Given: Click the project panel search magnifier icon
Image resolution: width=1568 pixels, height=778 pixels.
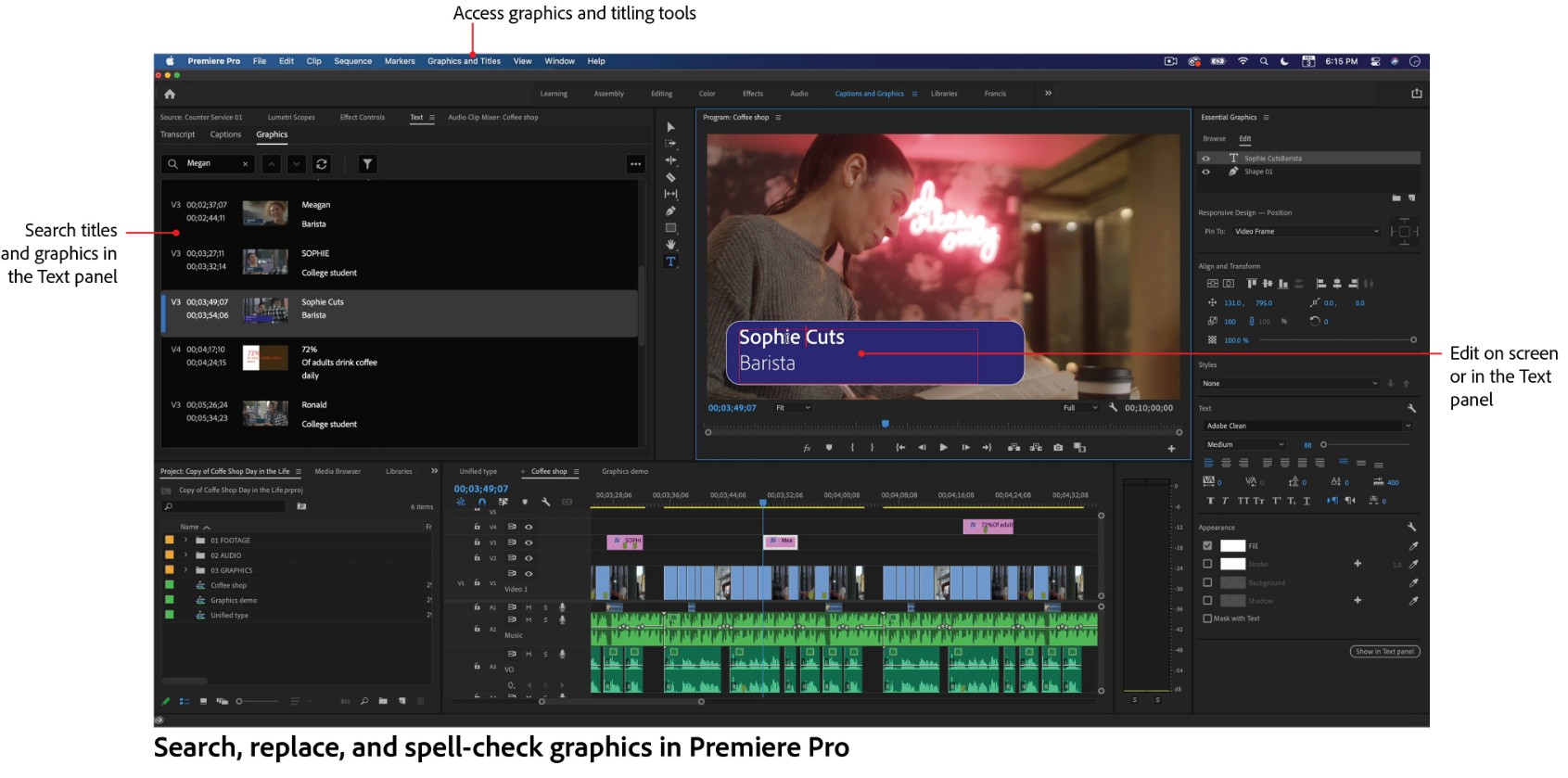Looking at the screenshot, I should 169,506.
